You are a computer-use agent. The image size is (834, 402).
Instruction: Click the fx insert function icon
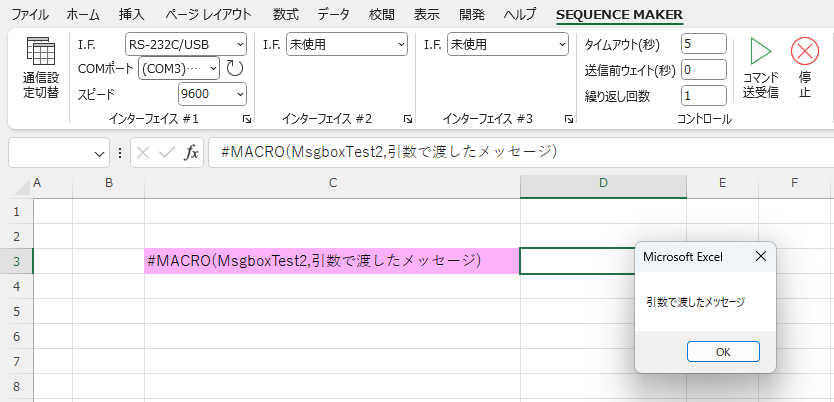click(x=191, y=153)
